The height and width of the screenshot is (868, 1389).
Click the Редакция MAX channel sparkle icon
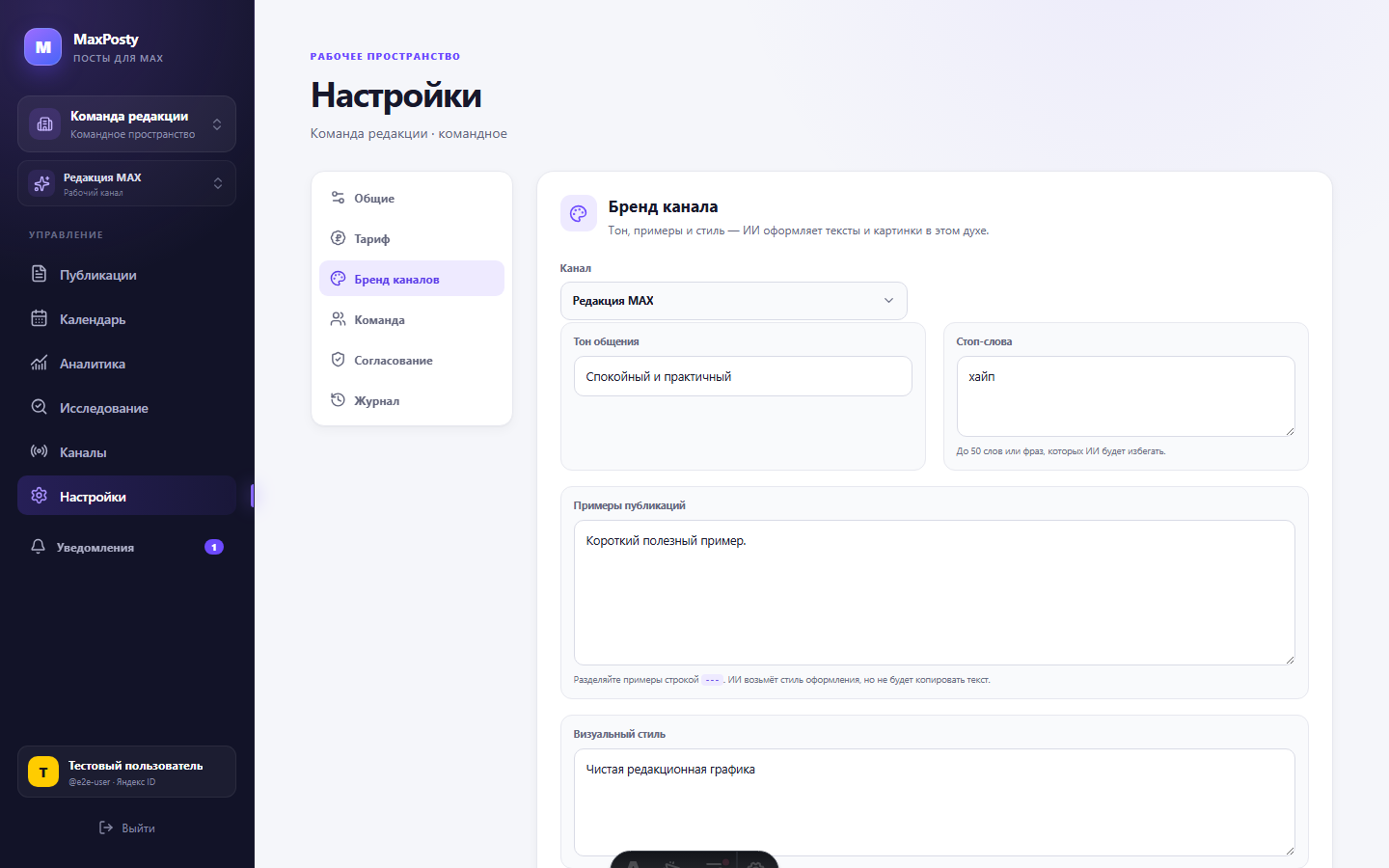tap(41, 183)
